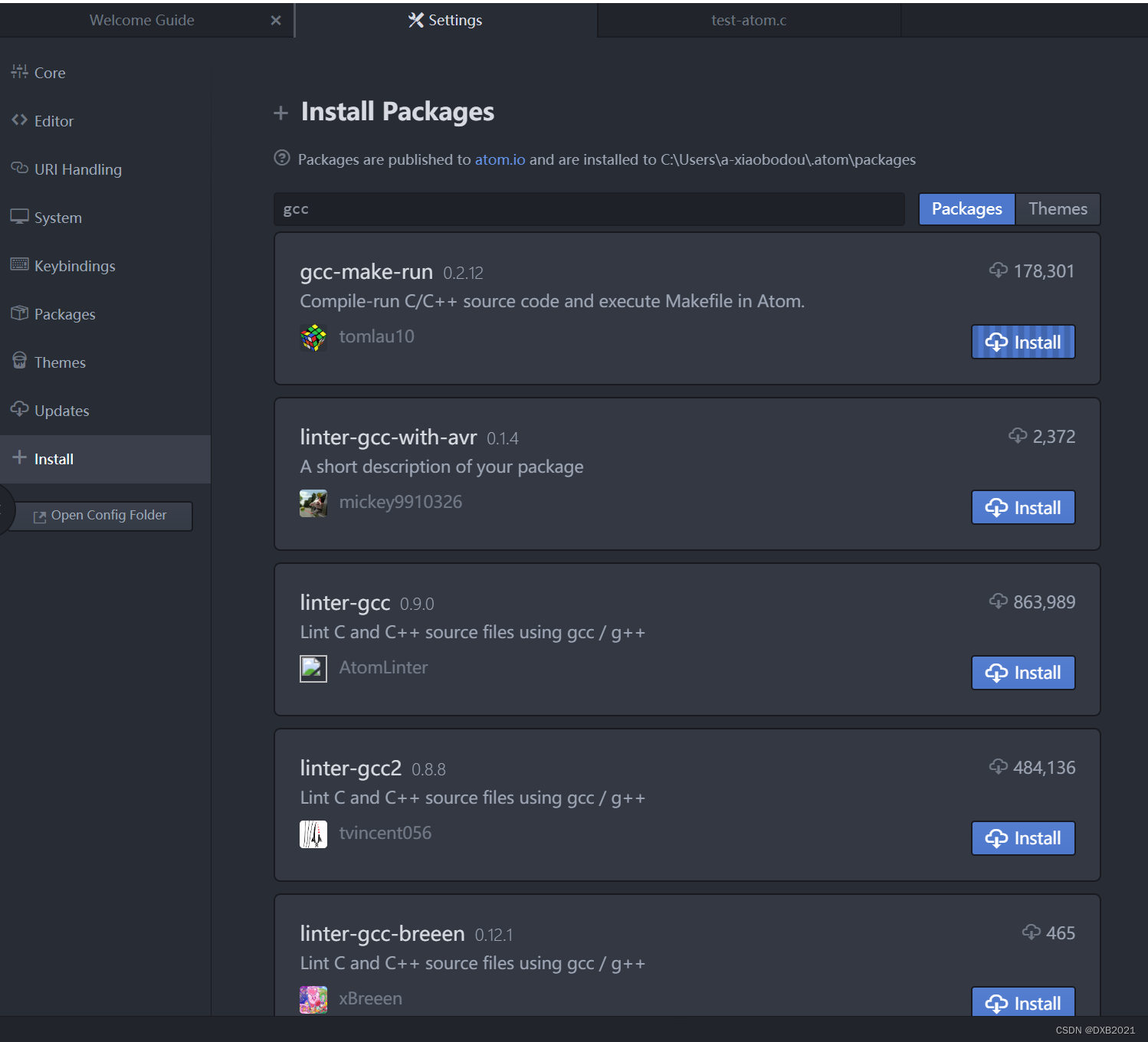Image resolution: width=1148 pixels, height=1042 pixels.
Task: Click the URI Handling link icon
Action: 19,168
